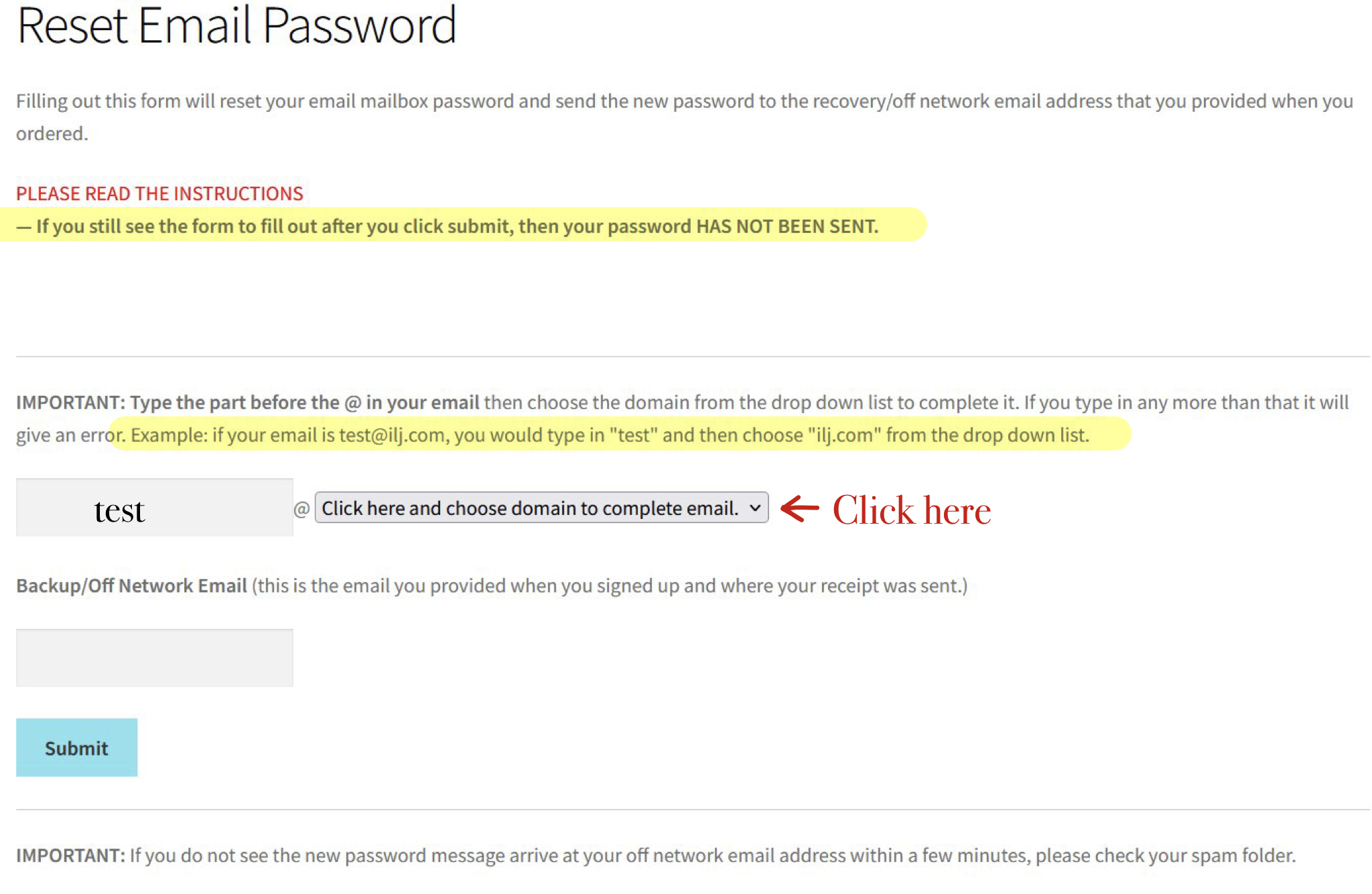Click the red arrow pointing at dropdown
The height and width of the screenshot is (894, 1372).
(x=800, y=508)
